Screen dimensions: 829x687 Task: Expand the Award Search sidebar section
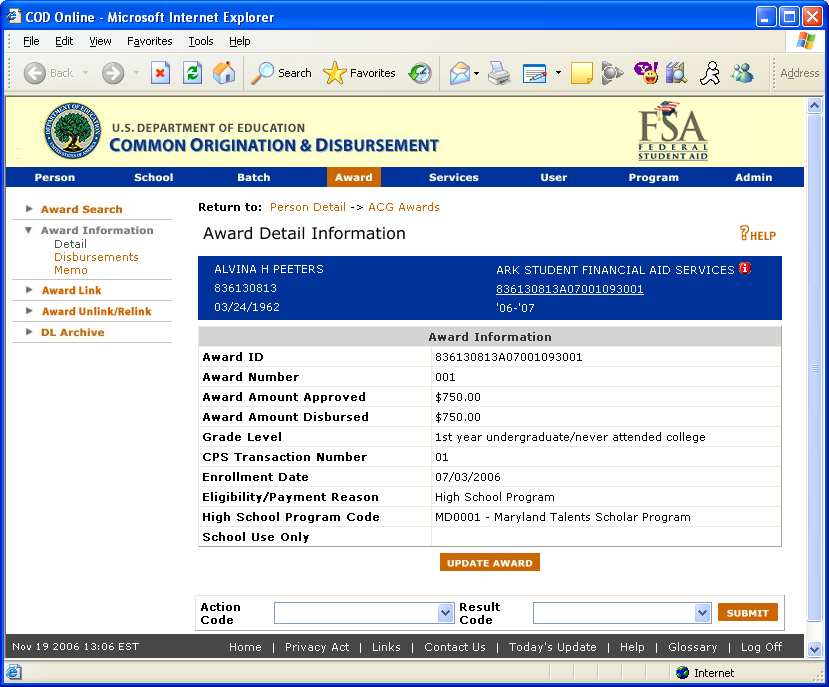click(81, 209)
